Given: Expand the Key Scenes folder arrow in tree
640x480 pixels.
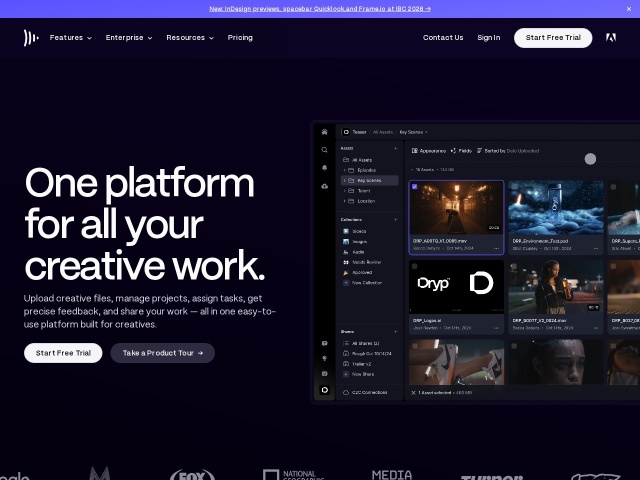Looking at the screenshot, I should click(x=344, y=180).
